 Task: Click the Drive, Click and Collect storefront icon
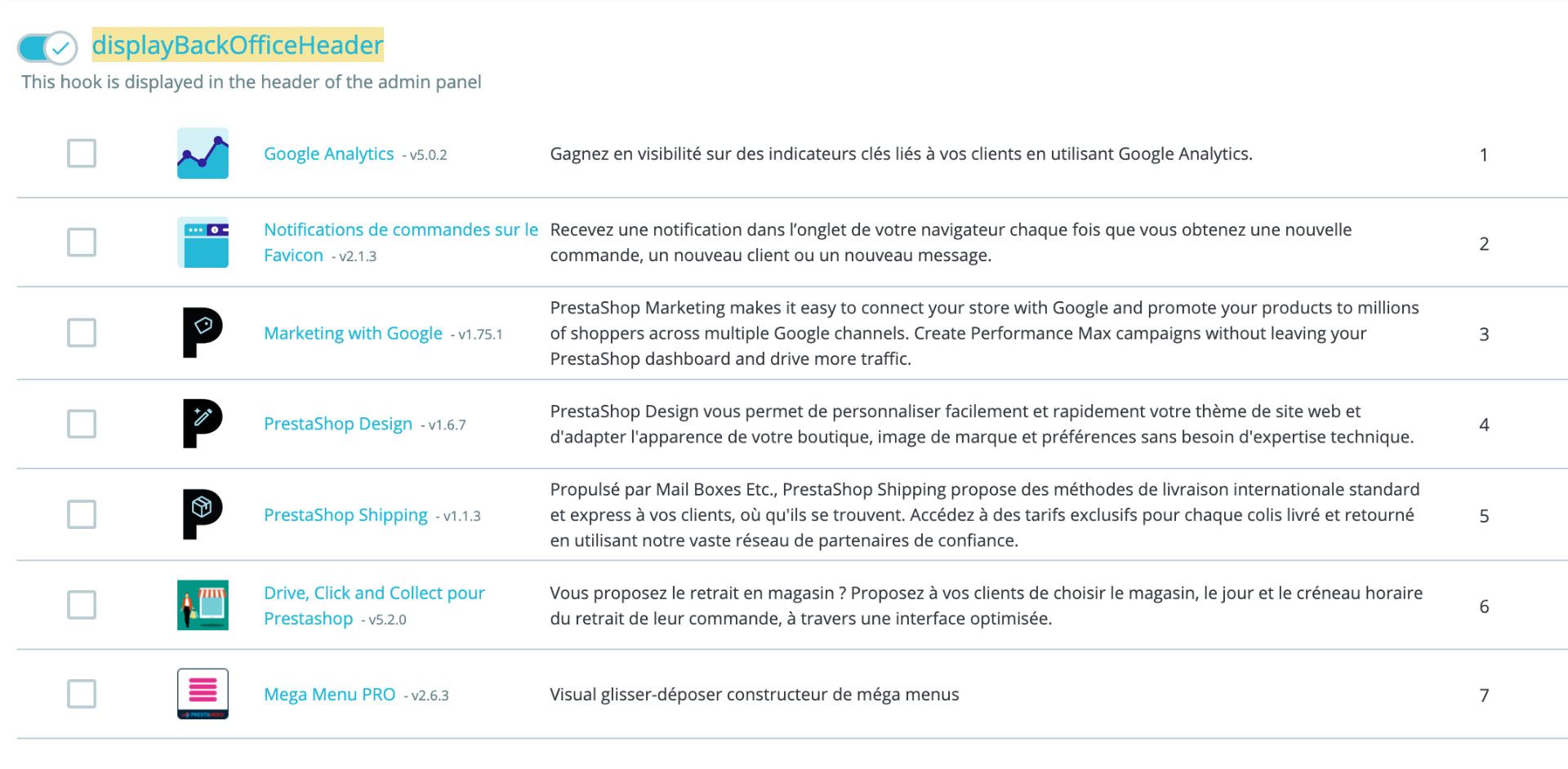203,605
